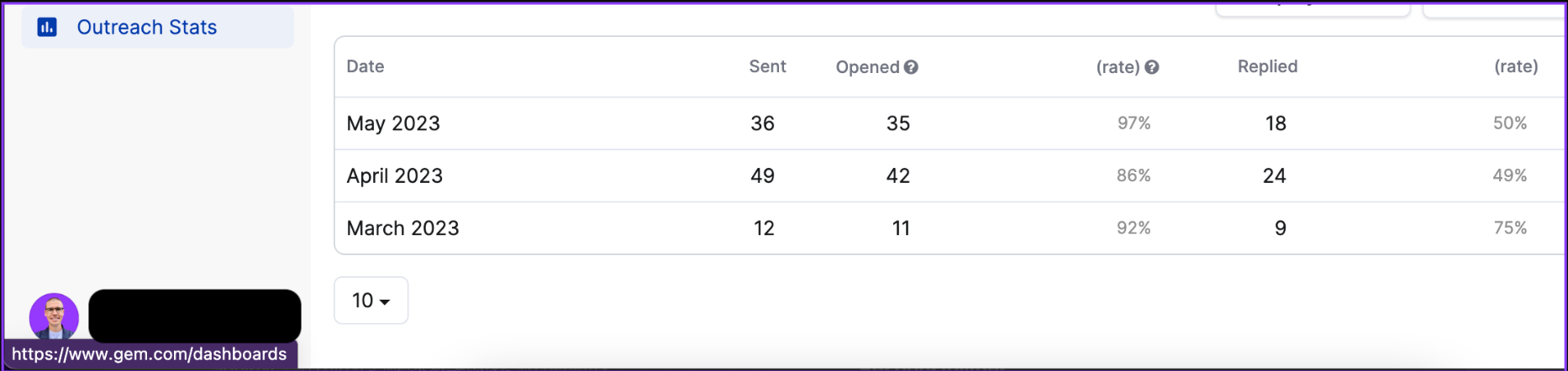This screenshot has height=371, width=1568.
Task: Click the redacted user name beside avatar
Action: point(195,316)
